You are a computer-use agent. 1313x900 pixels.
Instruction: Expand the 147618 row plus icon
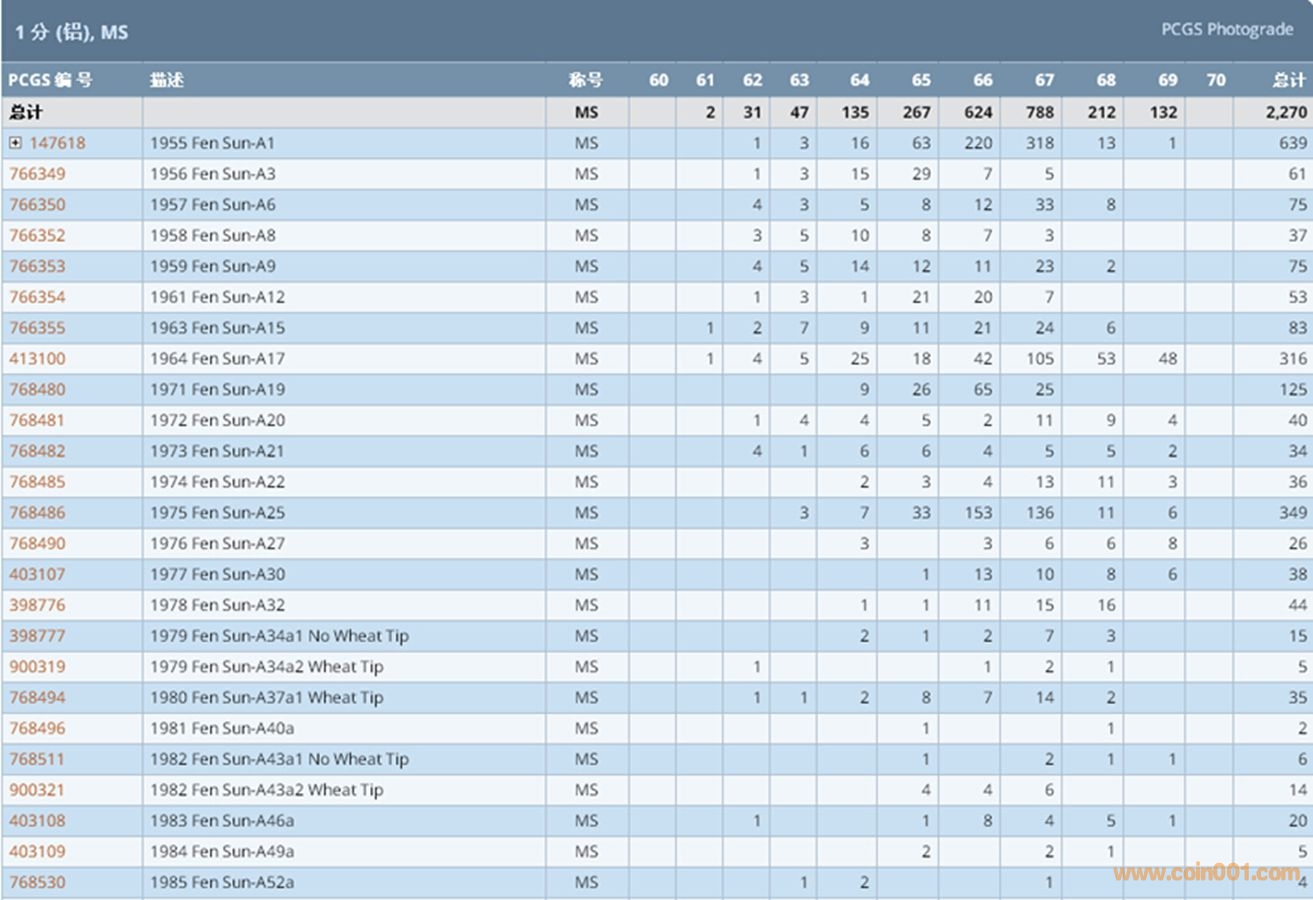point(16,143)
